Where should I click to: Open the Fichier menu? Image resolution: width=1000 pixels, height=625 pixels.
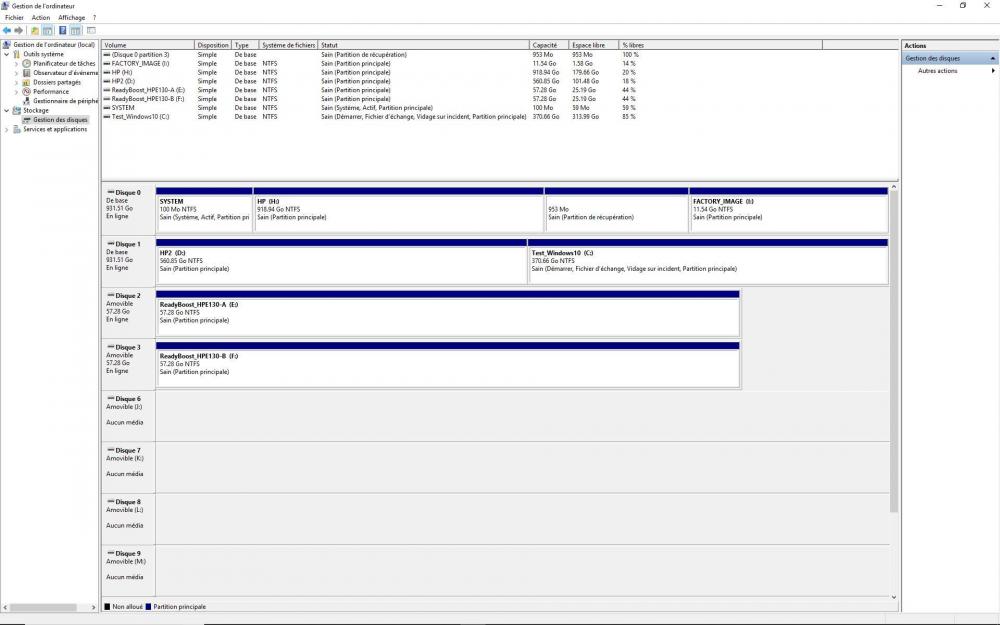(12, 17)
